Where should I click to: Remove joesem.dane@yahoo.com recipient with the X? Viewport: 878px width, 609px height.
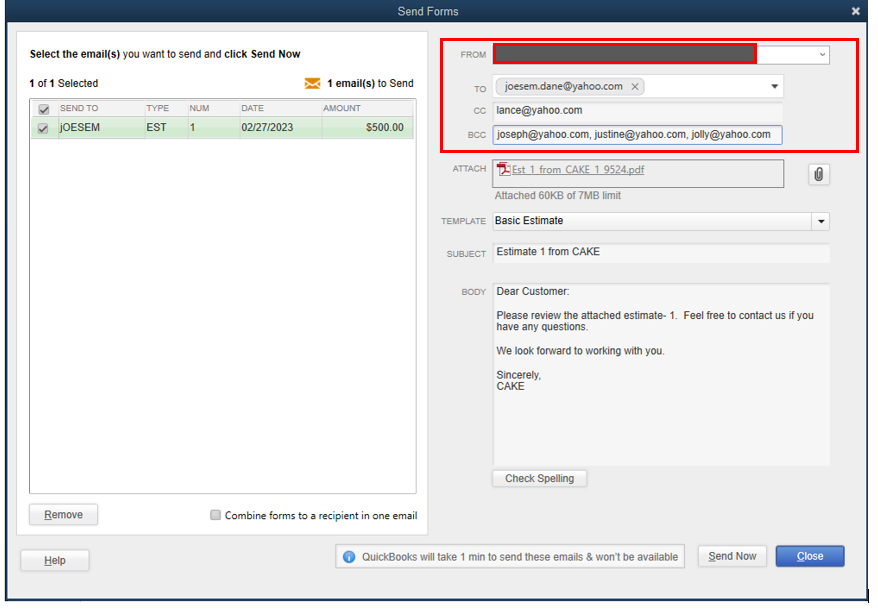click(634, 87)
